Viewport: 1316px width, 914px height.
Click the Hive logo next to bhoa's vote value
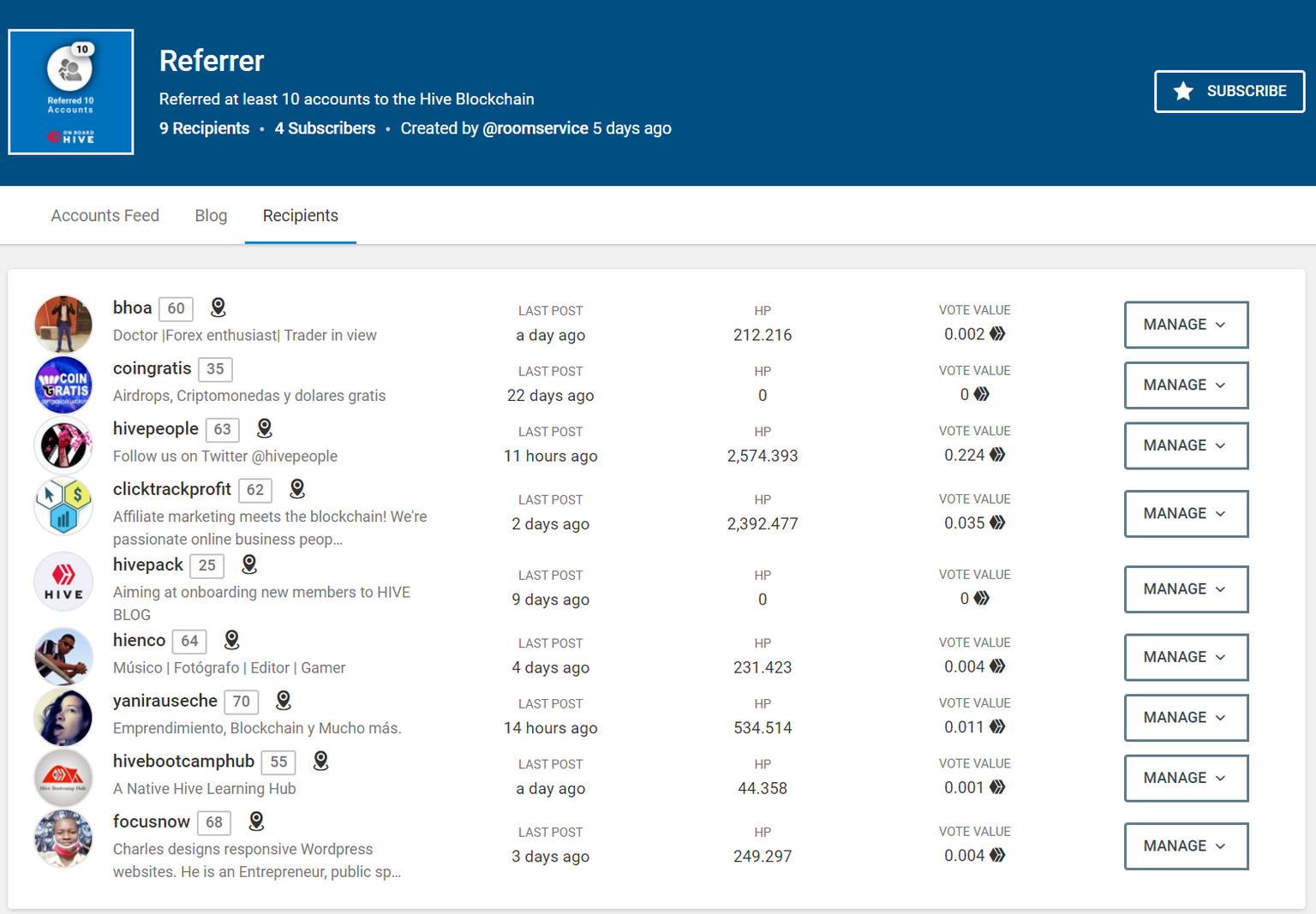pyautogui.click(x=997, y=334)
